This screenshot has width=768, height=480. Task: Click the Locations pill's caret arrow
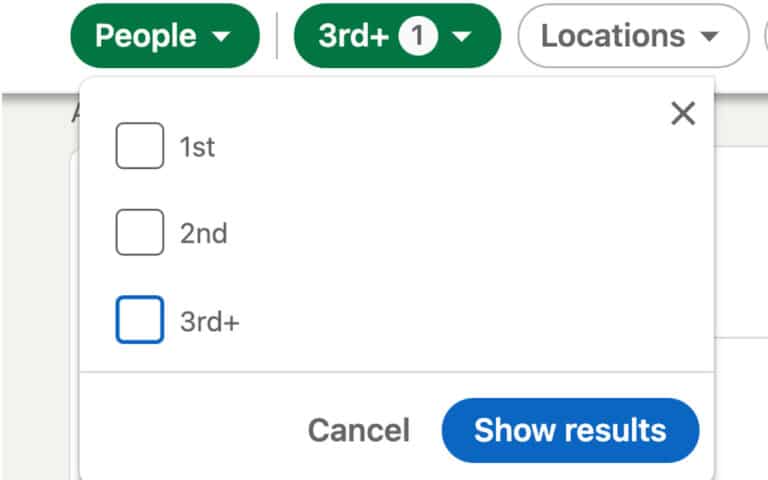pos(709,37)
